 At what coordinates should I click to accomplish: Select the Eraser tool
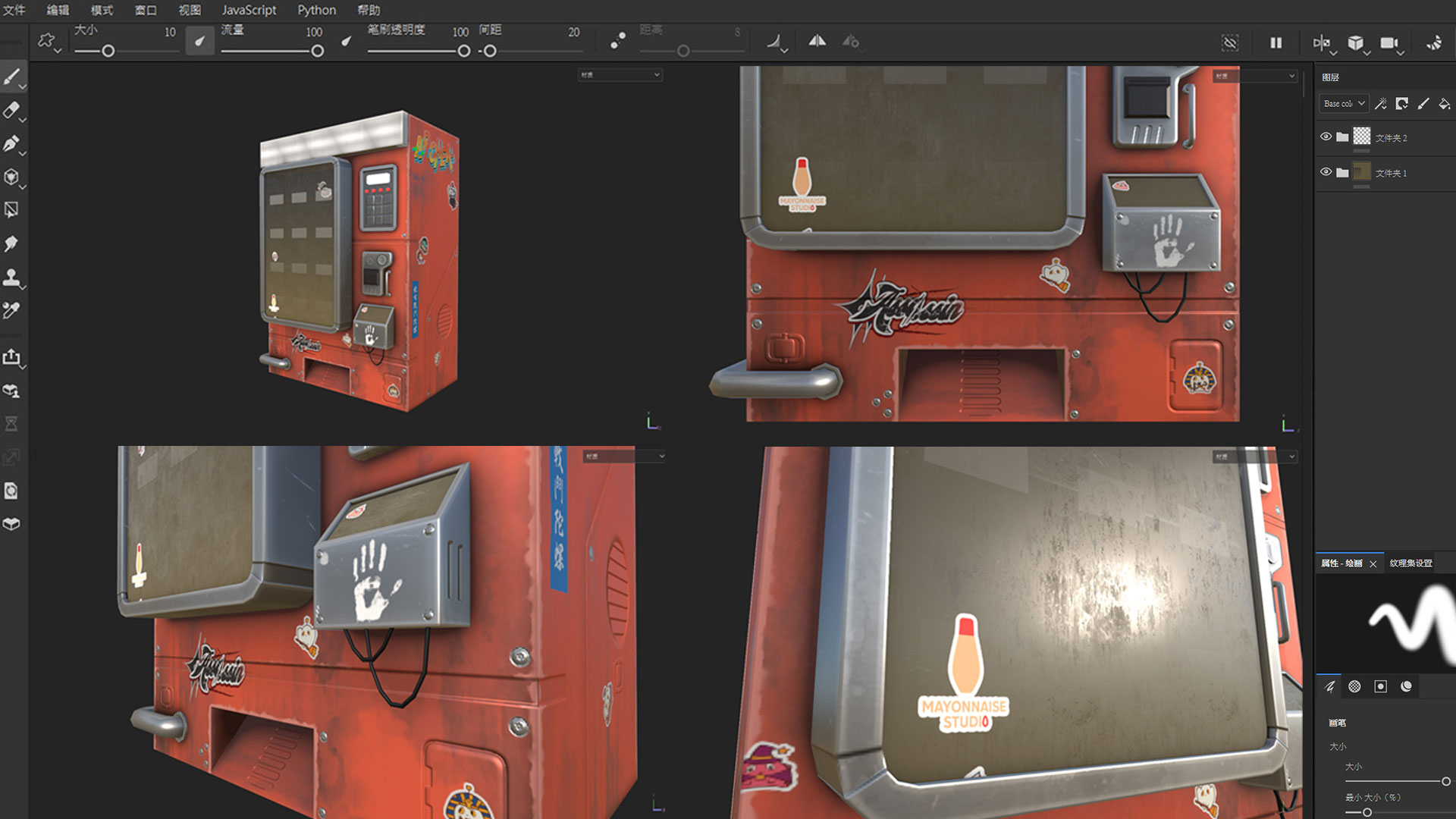(x=11, y=110)
